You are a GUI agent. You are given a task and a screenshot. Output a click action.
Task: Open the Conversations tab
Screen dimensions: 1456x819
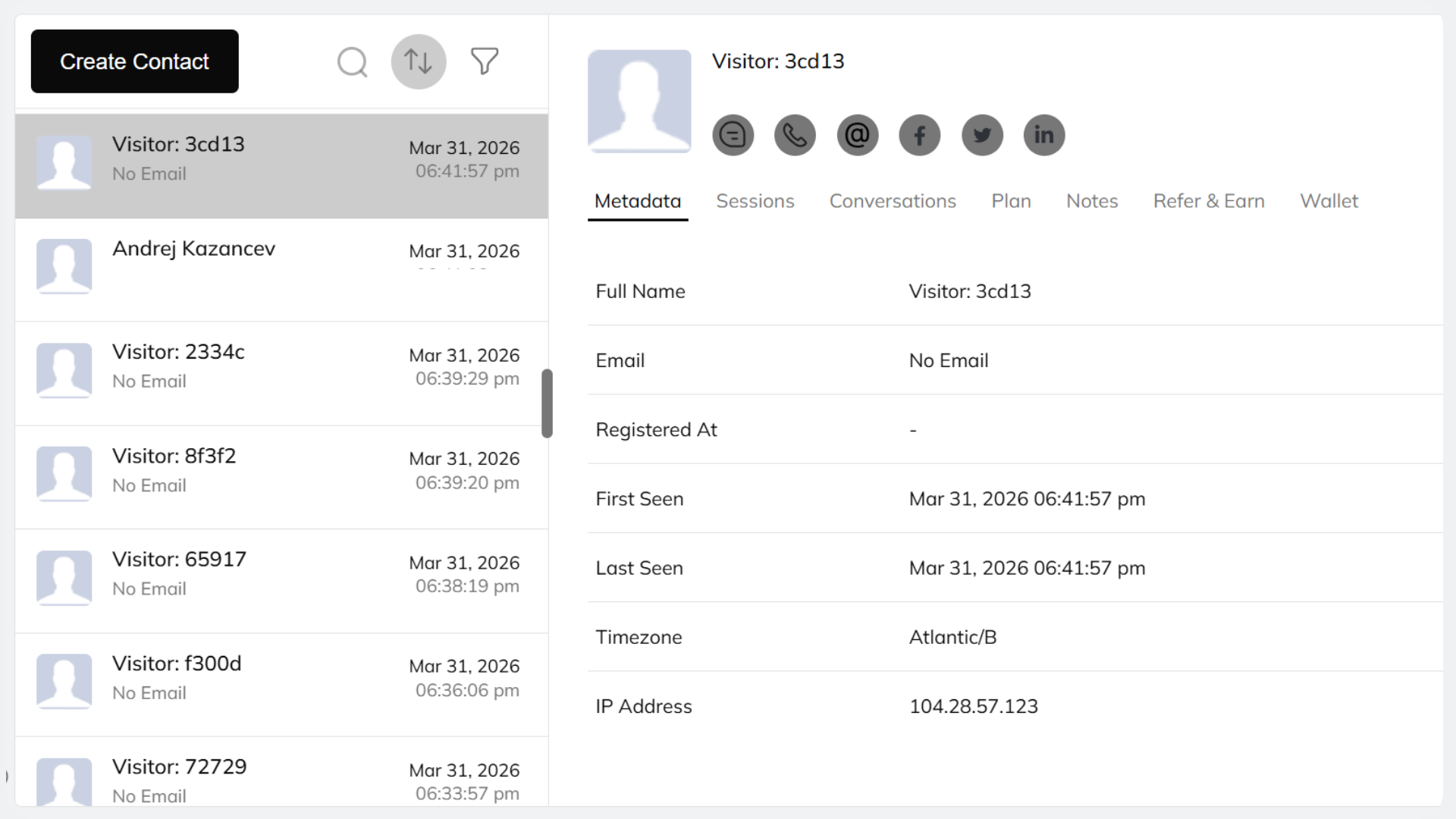tap(893, 201)
